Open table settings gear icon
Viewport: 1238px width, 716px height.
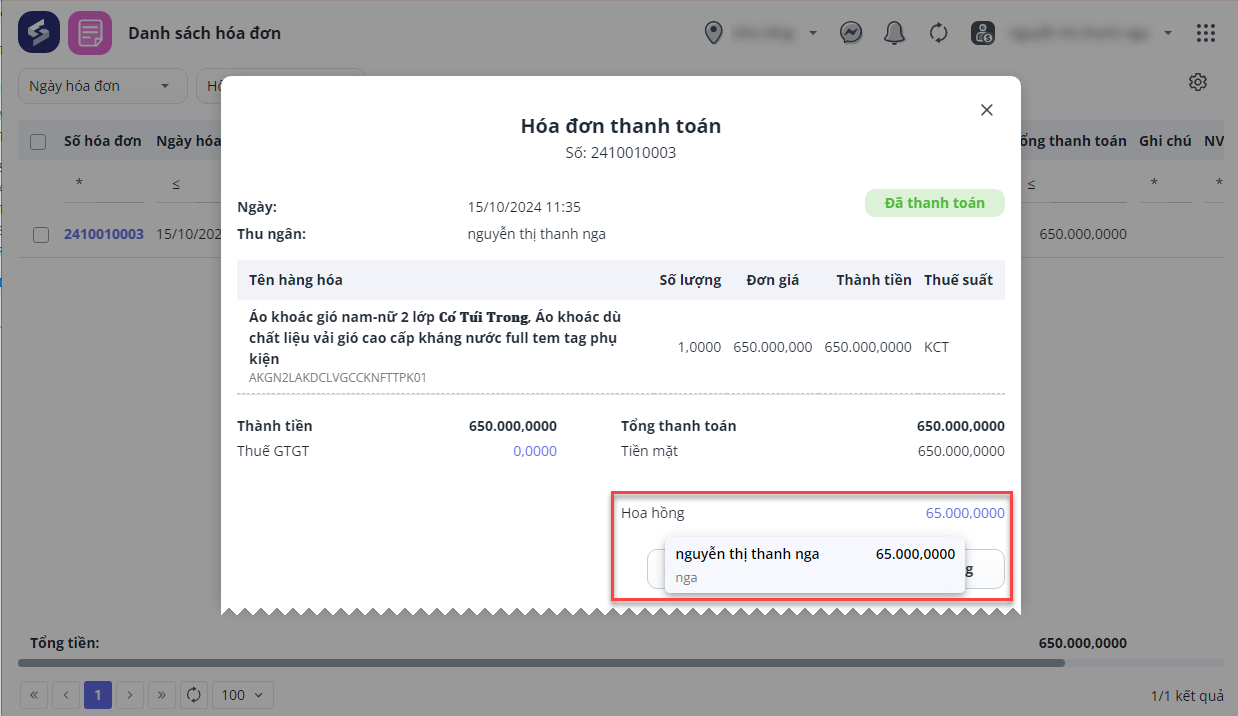click(1198, 82)
